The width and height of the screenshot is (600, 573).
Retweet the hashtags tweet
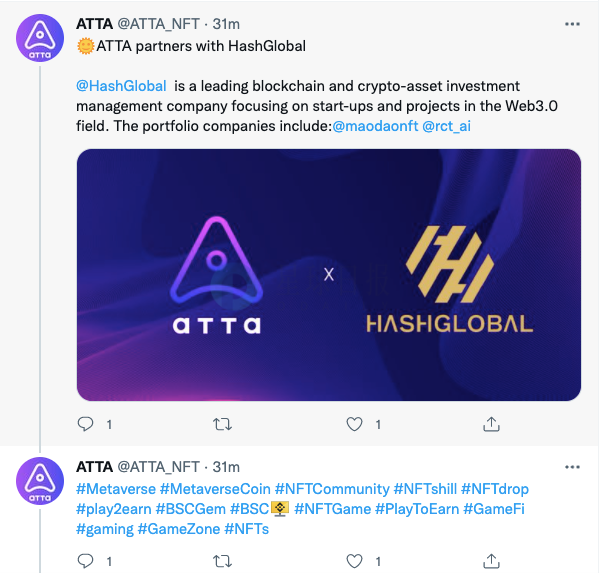click(x=222, y=561)
